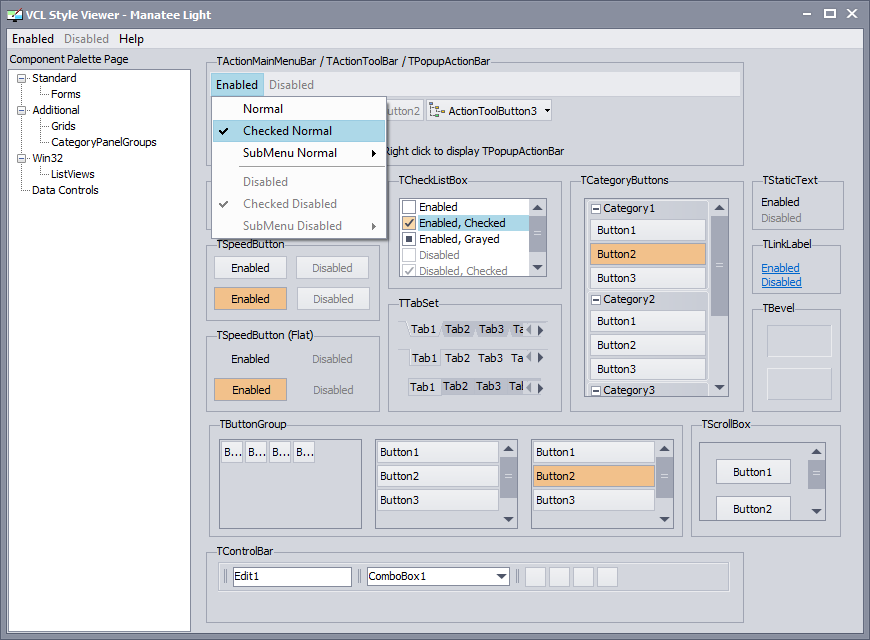Click Button1 inside the TScrollBox
The width and height of the screenshot is (870, 640).
[753, 472]
